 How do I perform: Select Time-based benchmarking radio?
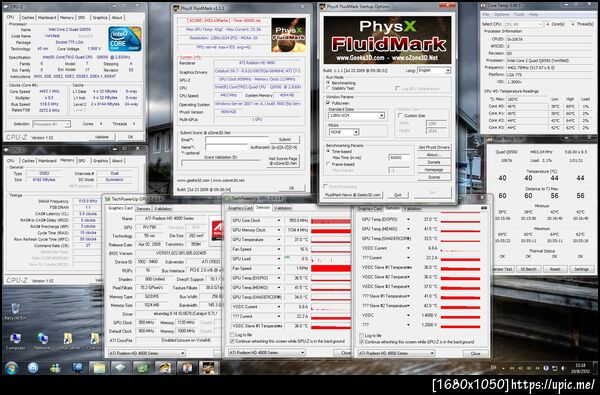(x=328, y=151)
